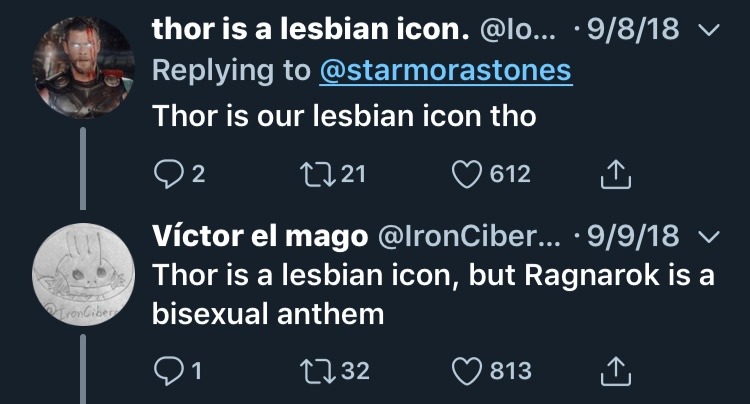Click the @IronCiber... username handle
The image size is (750, 404).
tap(462, 236)
